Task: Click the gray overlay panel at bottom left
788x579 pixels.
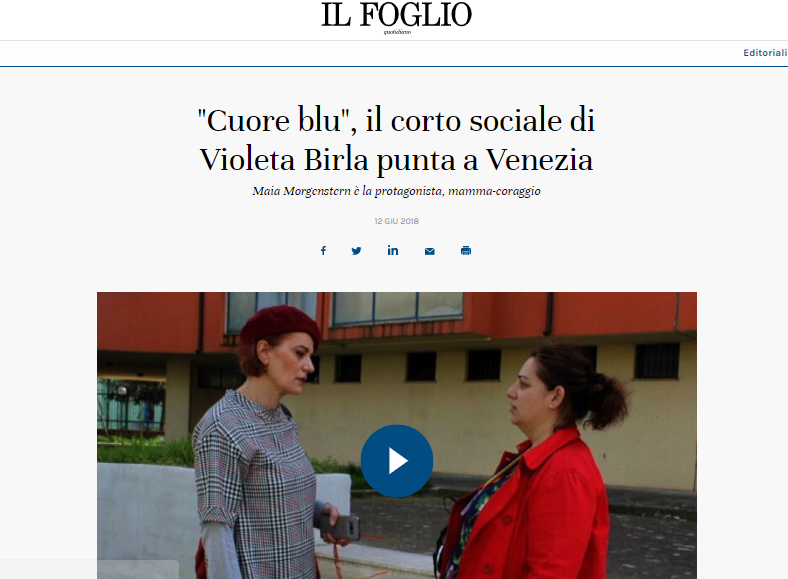Action: pos(89,569)
